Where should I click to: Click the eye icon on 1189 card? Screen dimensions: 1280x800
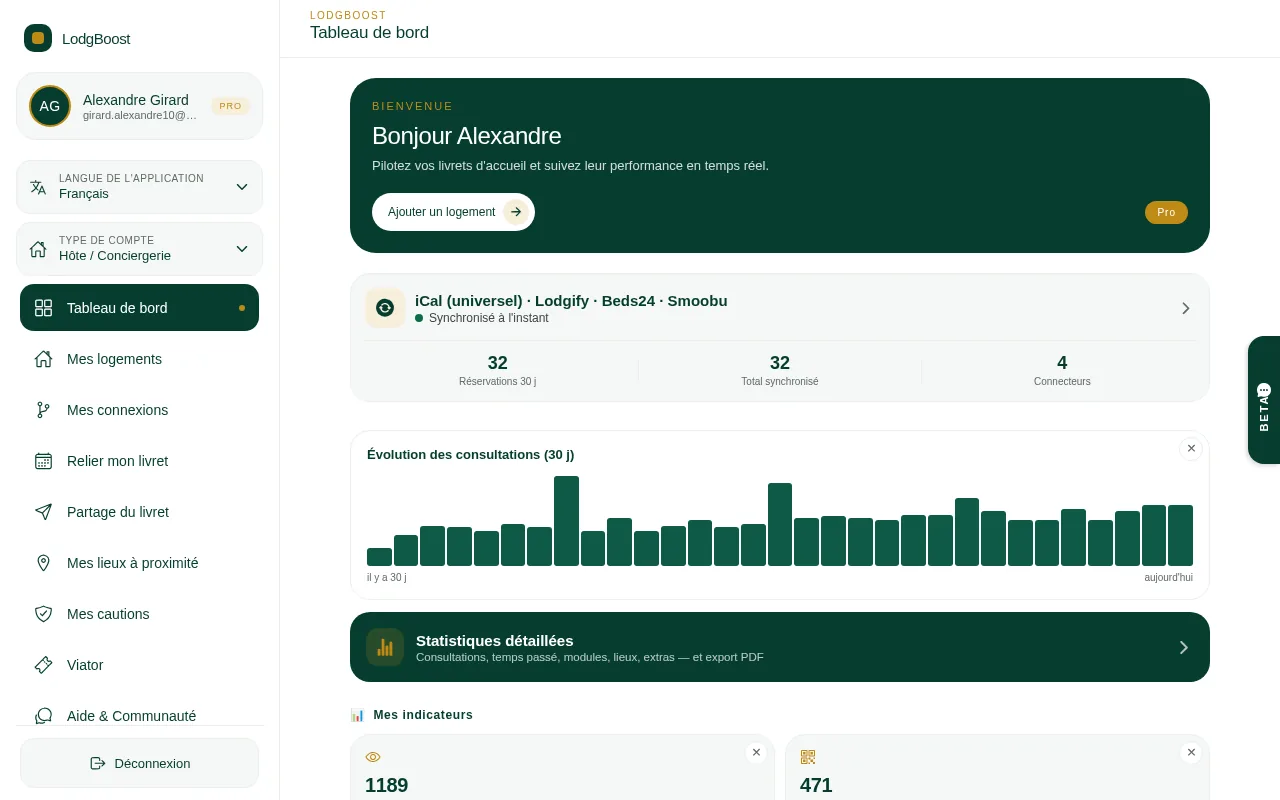click(x=373, y=757)
